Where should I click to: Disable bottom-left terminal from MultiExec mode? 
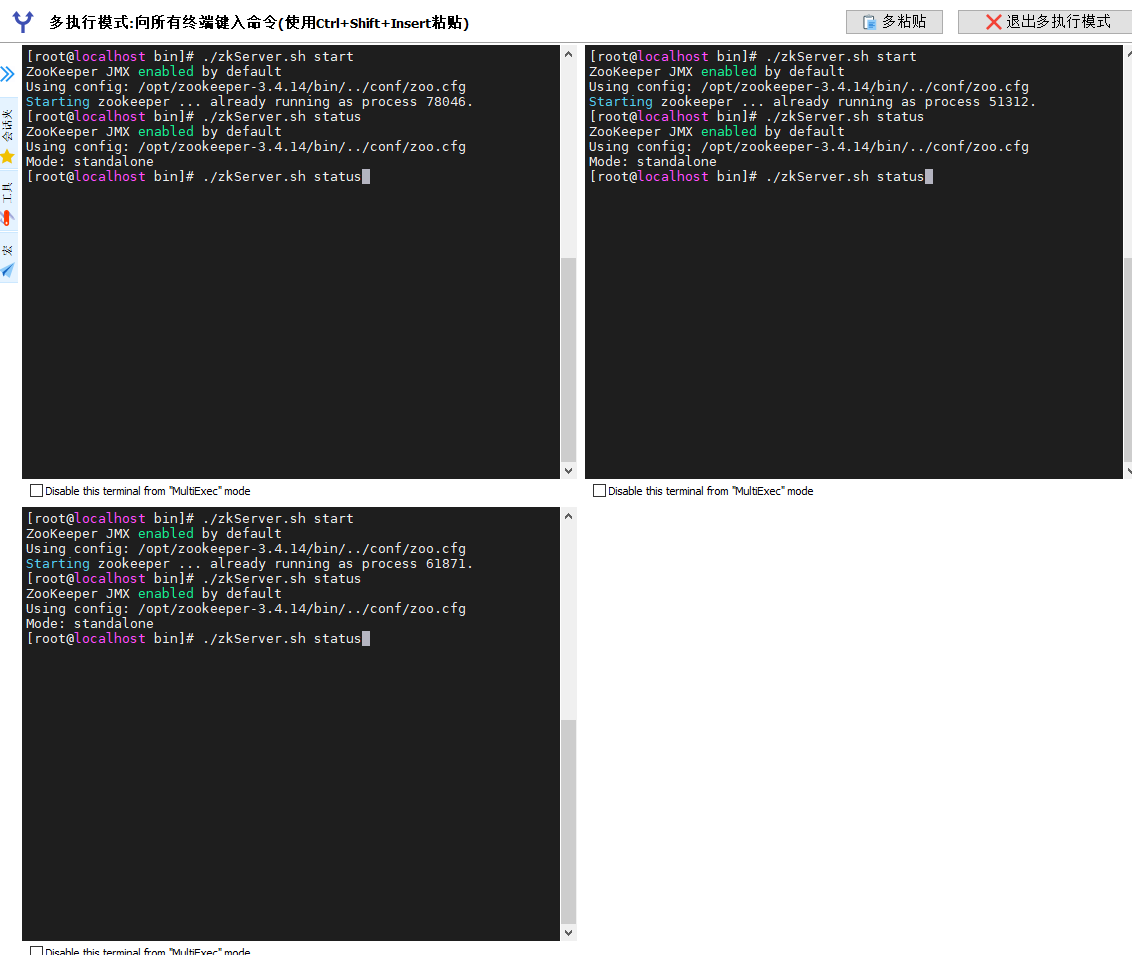pos(36,951)
